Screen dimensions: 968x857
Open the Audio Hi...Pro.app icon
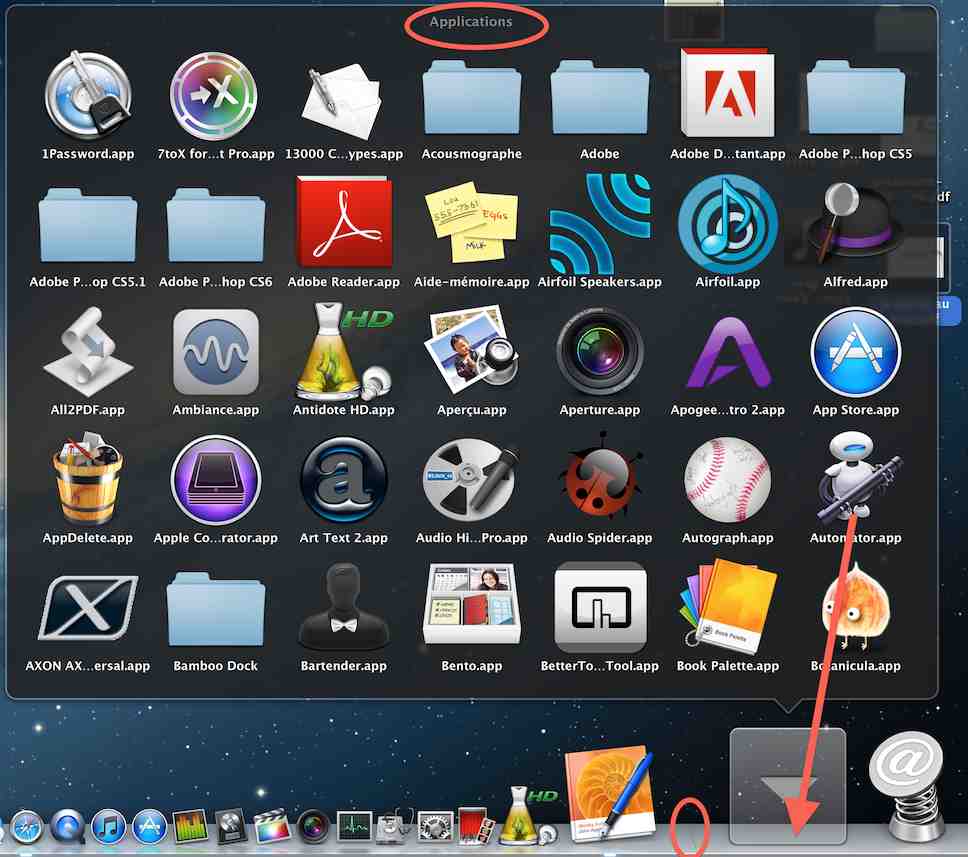pyautogui.click(x=470, y=480)
